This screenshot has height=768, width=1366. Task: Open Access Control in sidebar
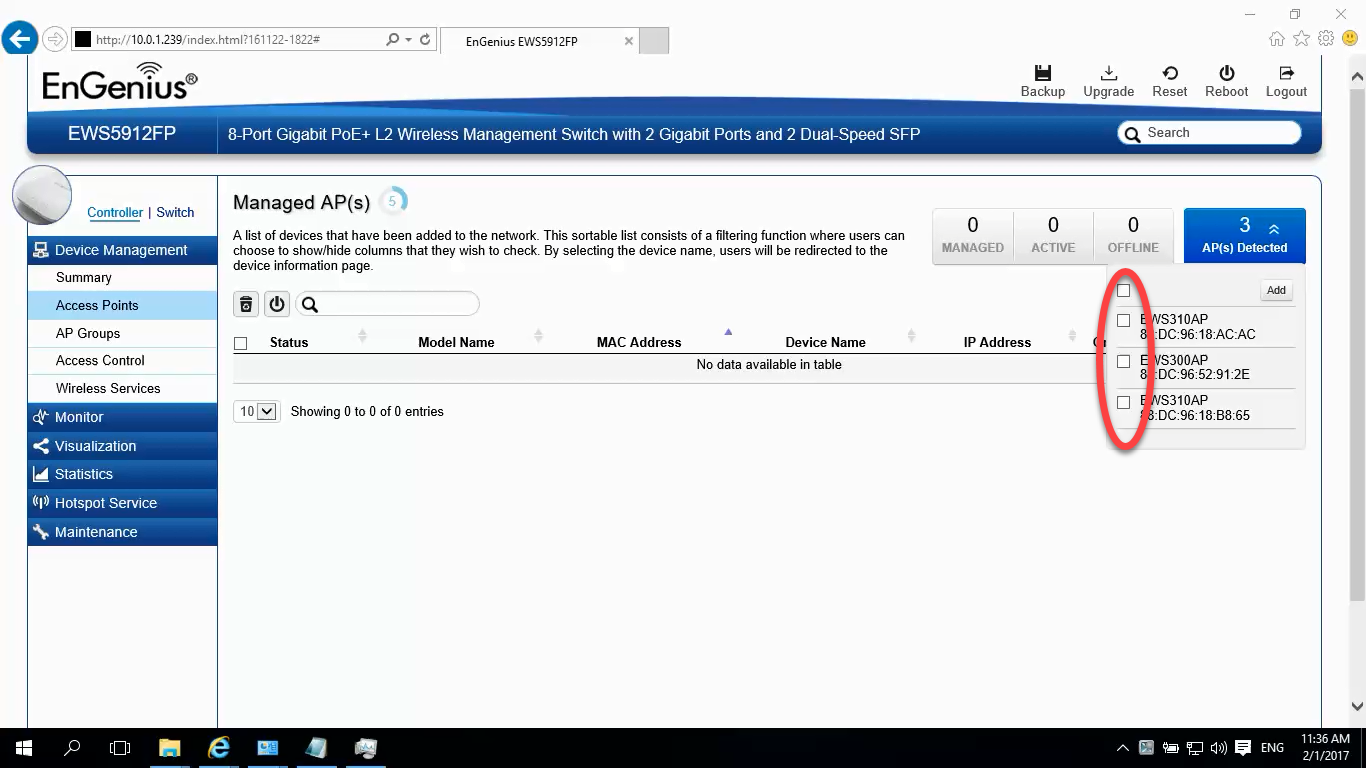click(122, 360)
